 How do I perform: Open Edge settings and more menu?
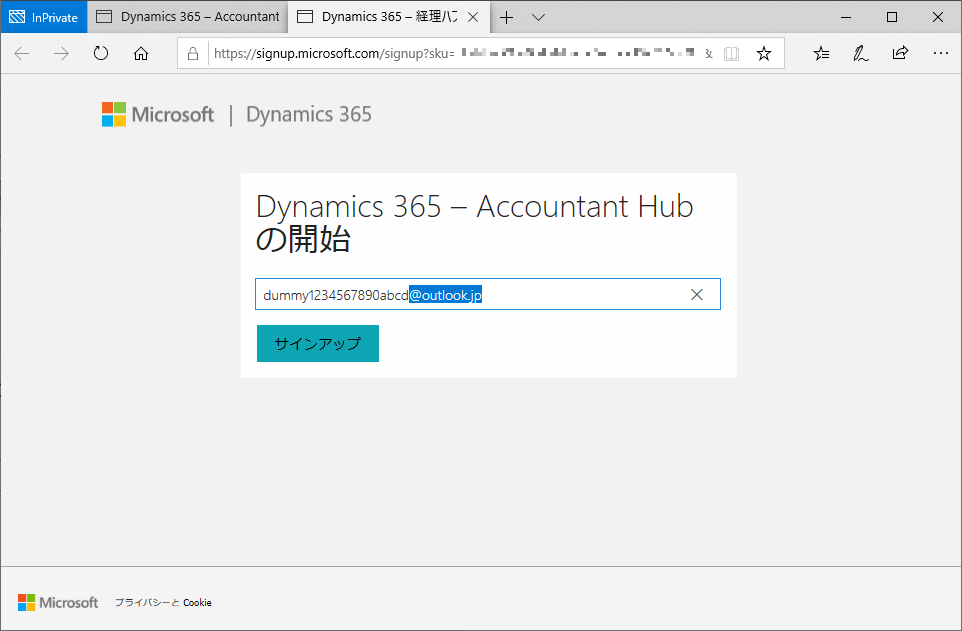click(x=941, y=53)
